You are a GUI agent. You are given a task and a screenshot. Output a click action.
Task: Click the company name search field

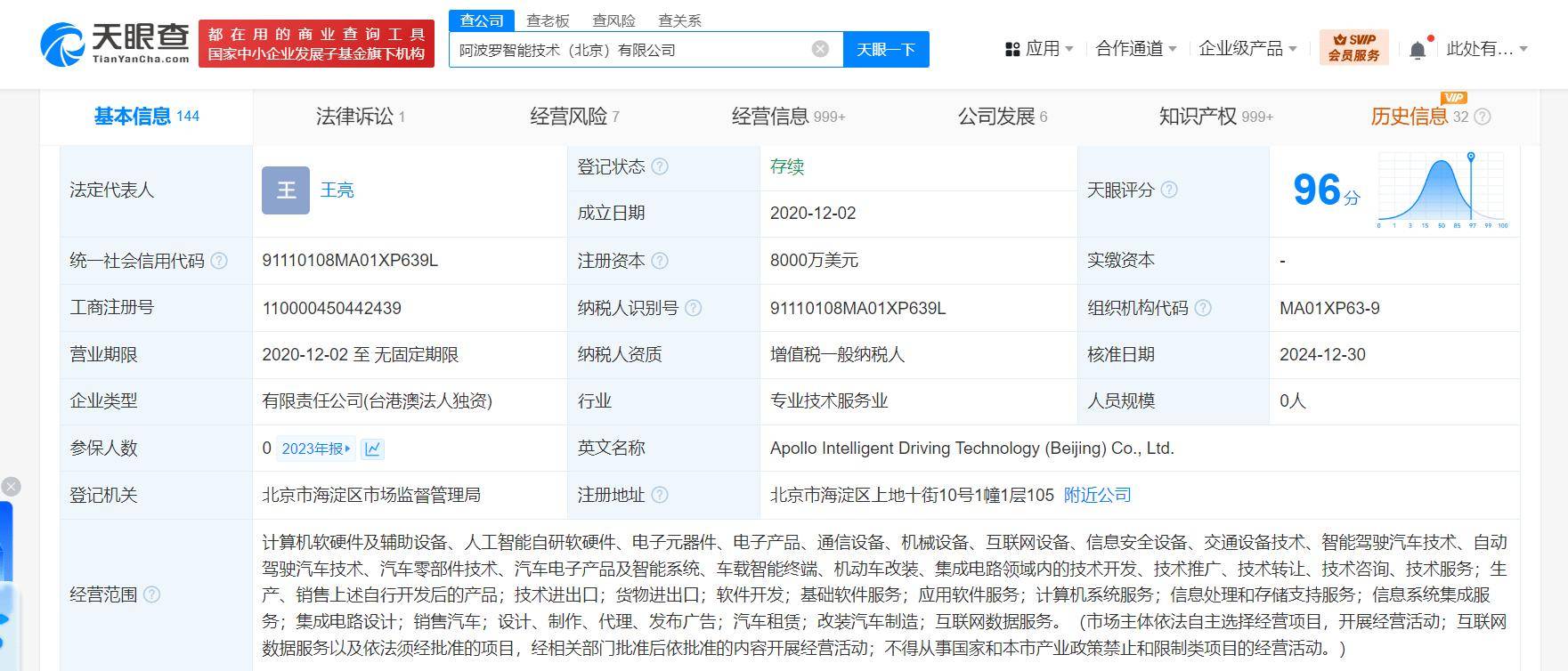[x=628, y=50]
